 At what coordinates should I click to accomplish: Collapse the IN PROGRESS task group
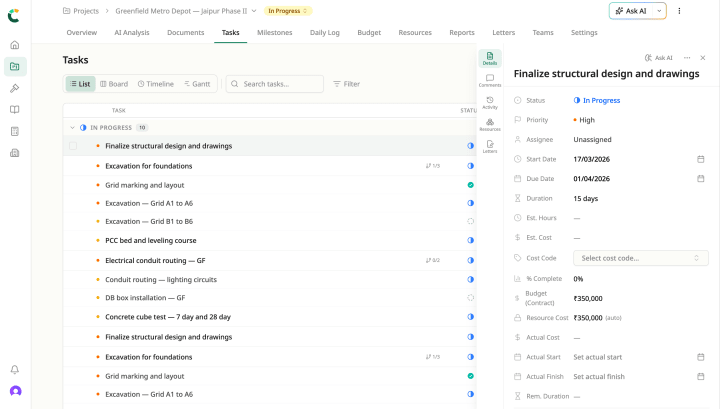click(x=72, y=128)
